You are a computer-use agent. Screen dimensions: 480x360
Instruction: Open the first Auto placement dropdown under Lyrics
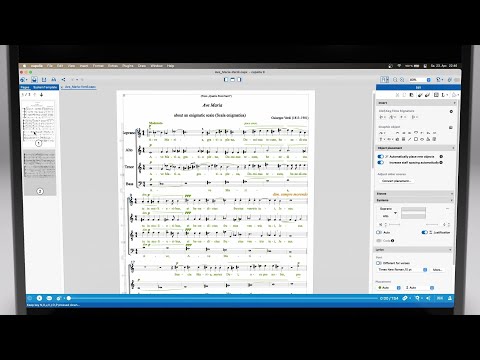tap(398, 287)
